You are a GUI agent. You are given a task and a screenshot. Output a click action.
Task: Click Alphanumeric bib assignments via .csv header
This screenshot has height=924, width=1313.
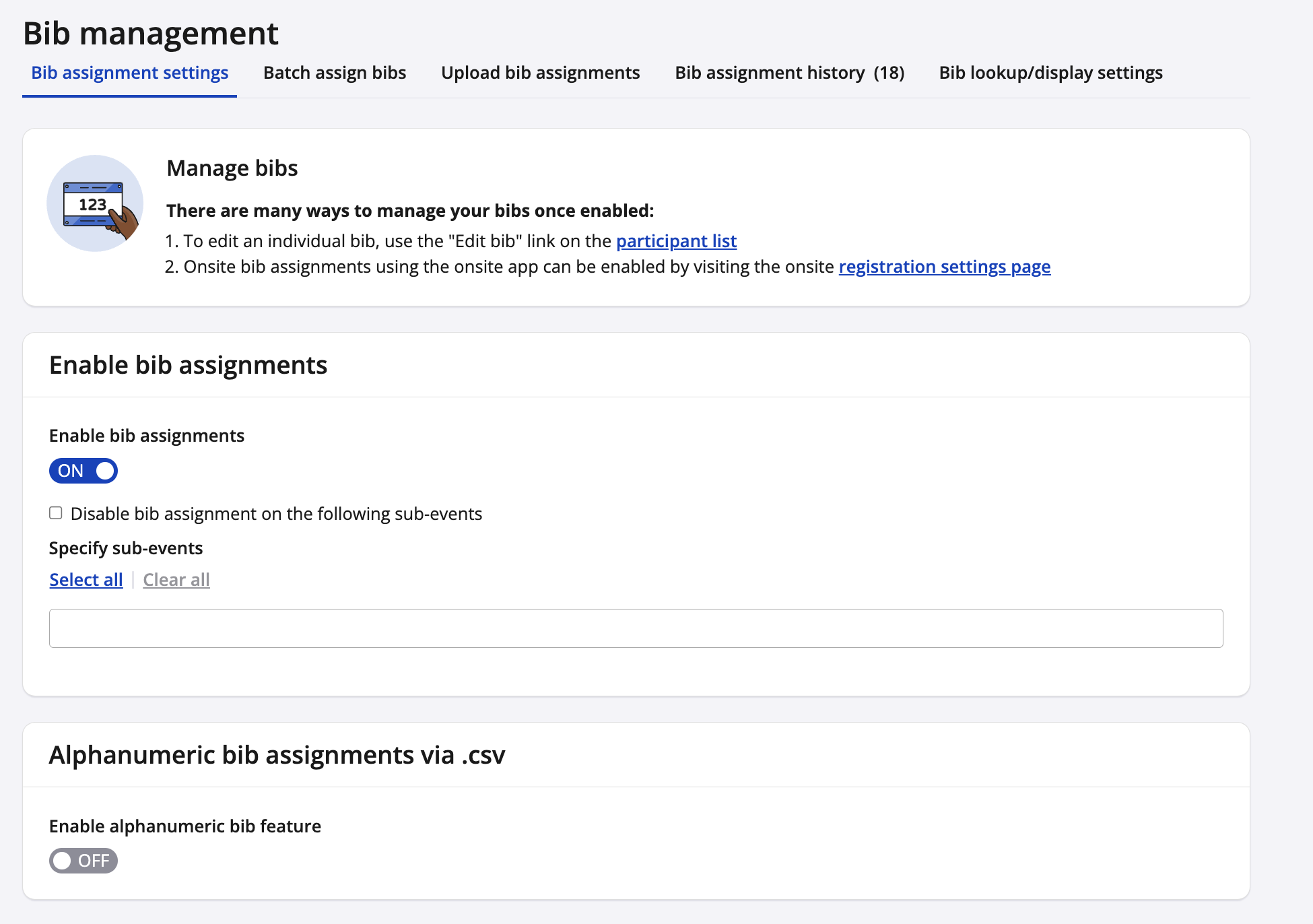click(x=277, y=755)
